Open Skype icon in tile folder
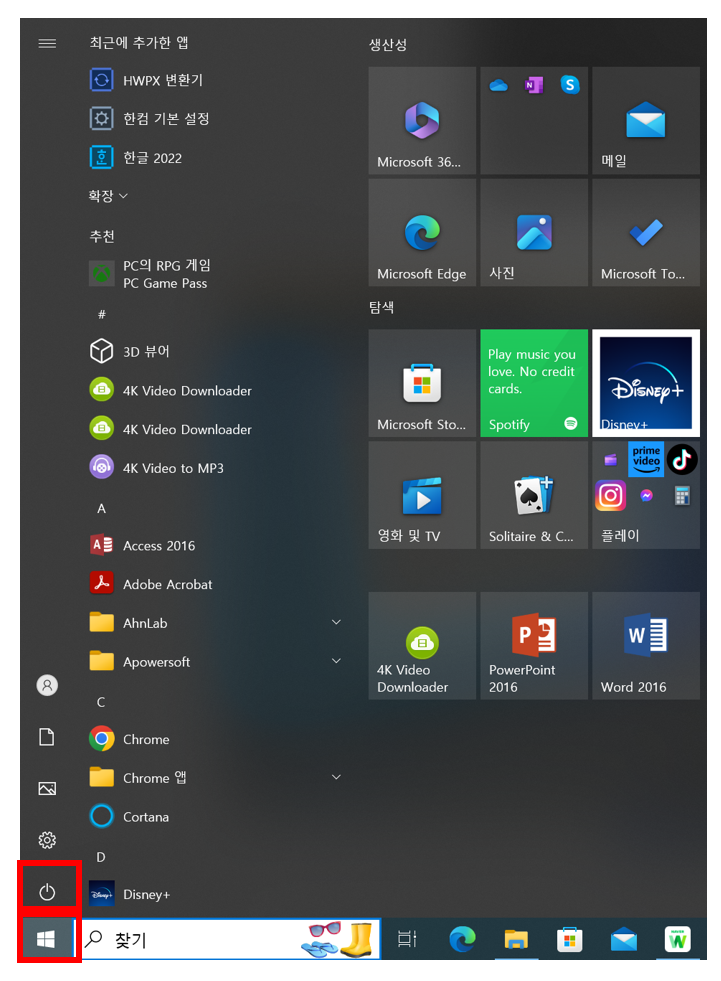Screen dimensions: 721x981 tap(570, 84)
